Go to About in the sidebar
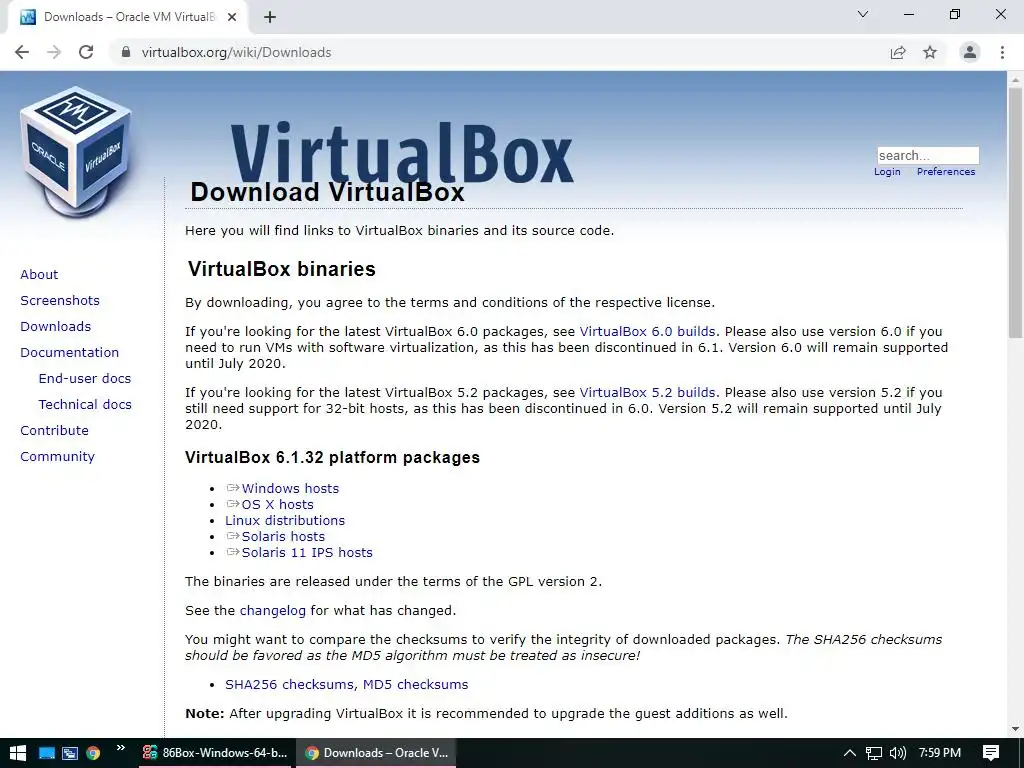This screenshot has height=768, width=1024. coord(39,274)
